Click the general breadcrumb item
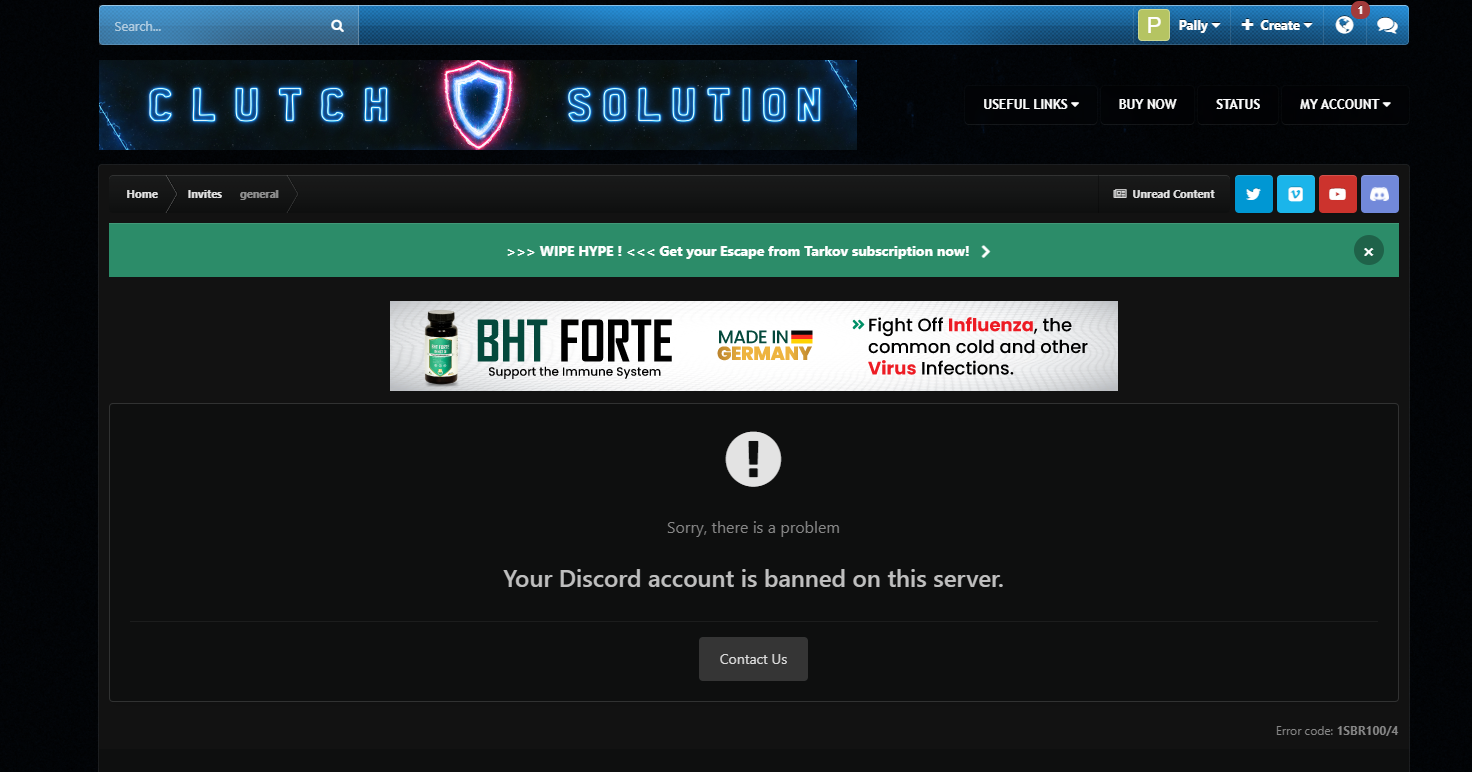1472x772 pixels. point(259,194)
